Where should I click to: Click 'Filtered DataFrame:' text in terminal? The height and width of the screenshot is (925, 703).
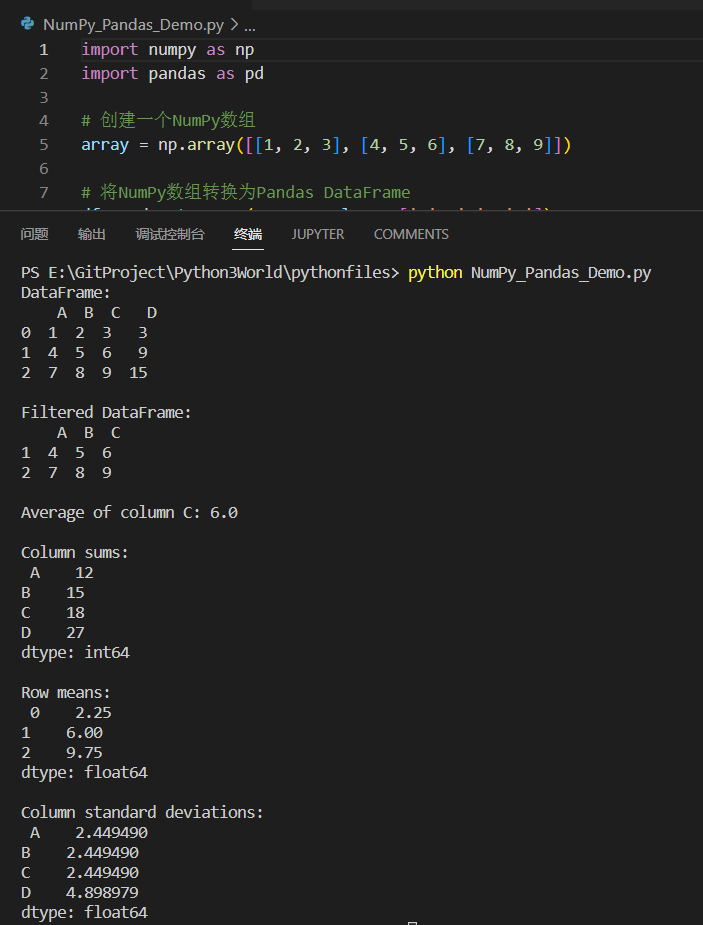click(106, 412)
